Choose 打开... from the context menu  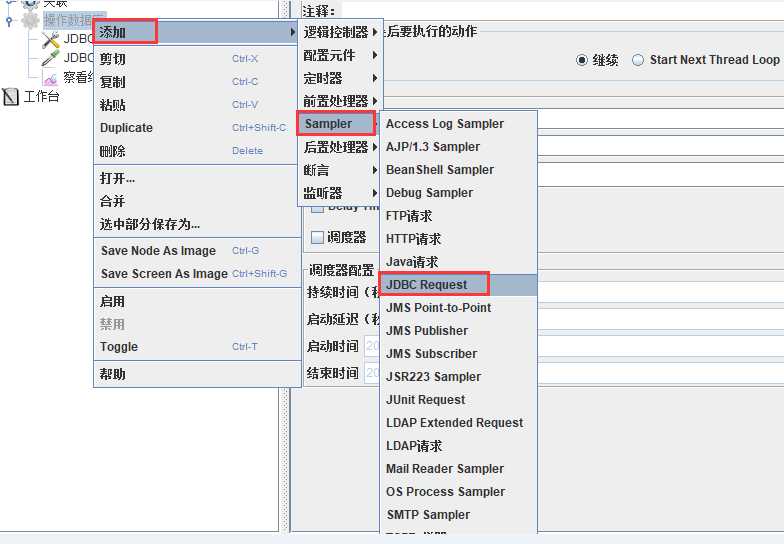click(197, 178)
